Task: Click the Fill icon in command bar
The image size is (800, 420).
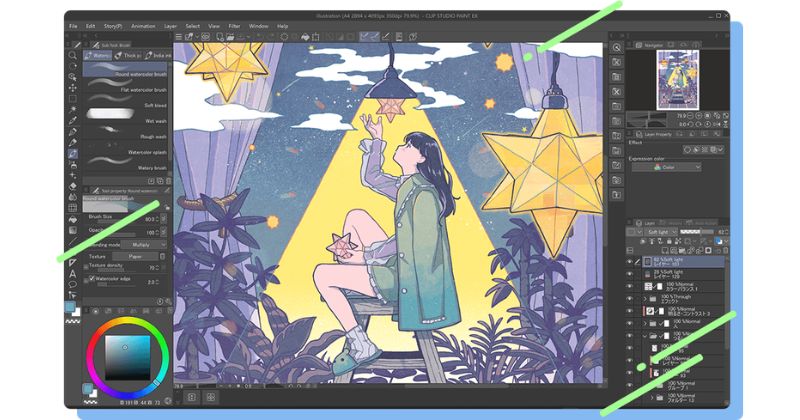Action: (305, 37)
